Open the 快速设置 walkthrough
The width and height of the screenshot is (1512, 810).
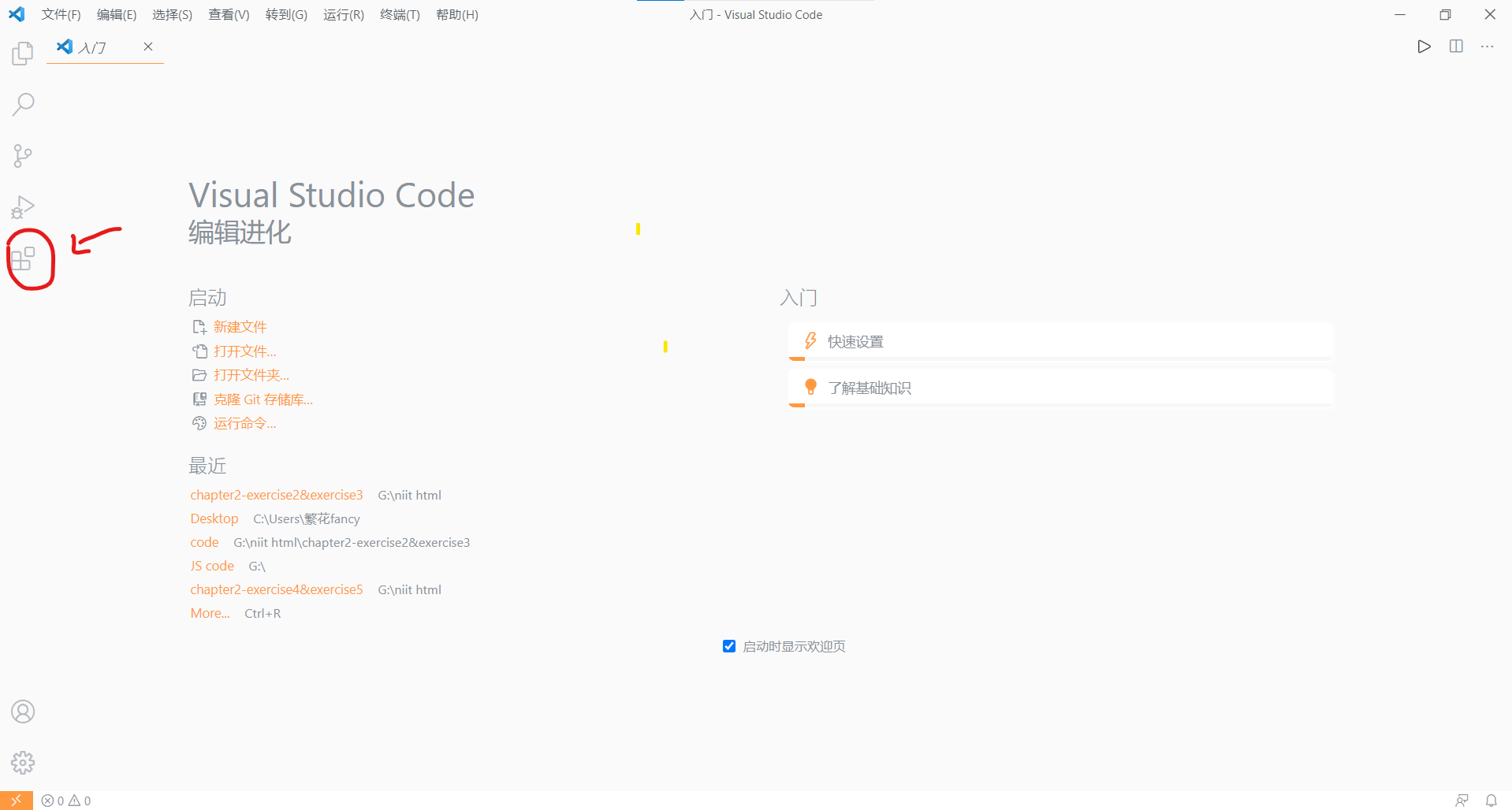tap(1060, 341)
